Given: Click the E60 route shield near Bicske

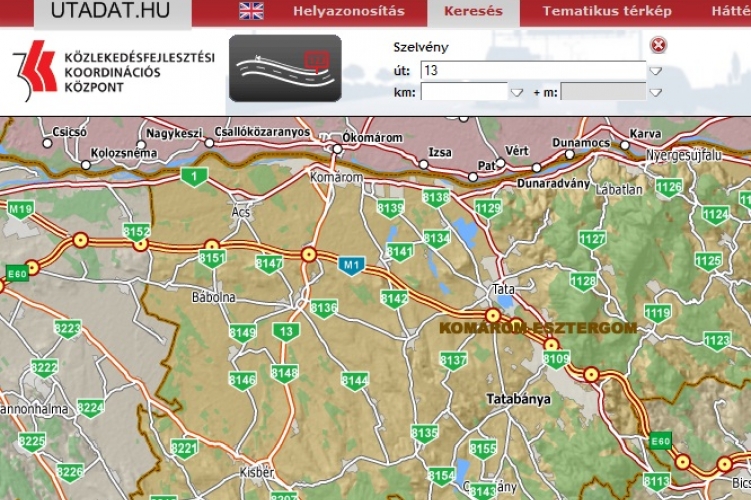Looking at the screenshot, I should click(x=659, y=441).
